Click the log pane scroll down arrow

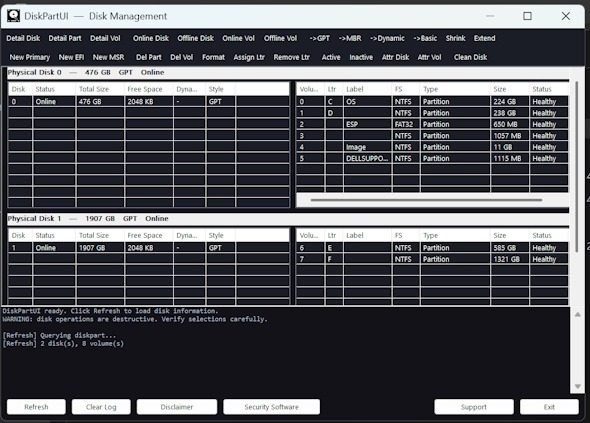(578, 386)
